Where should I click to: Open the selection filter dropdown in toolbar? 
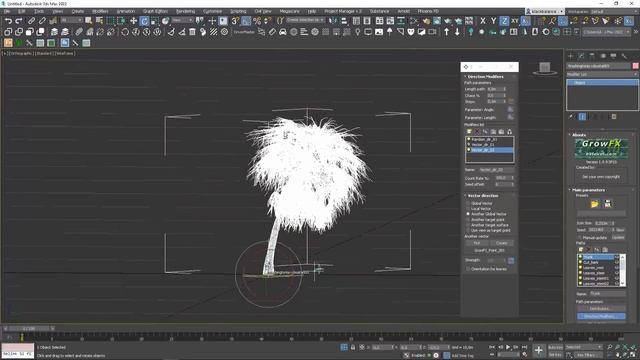click(x=71, y=20)
